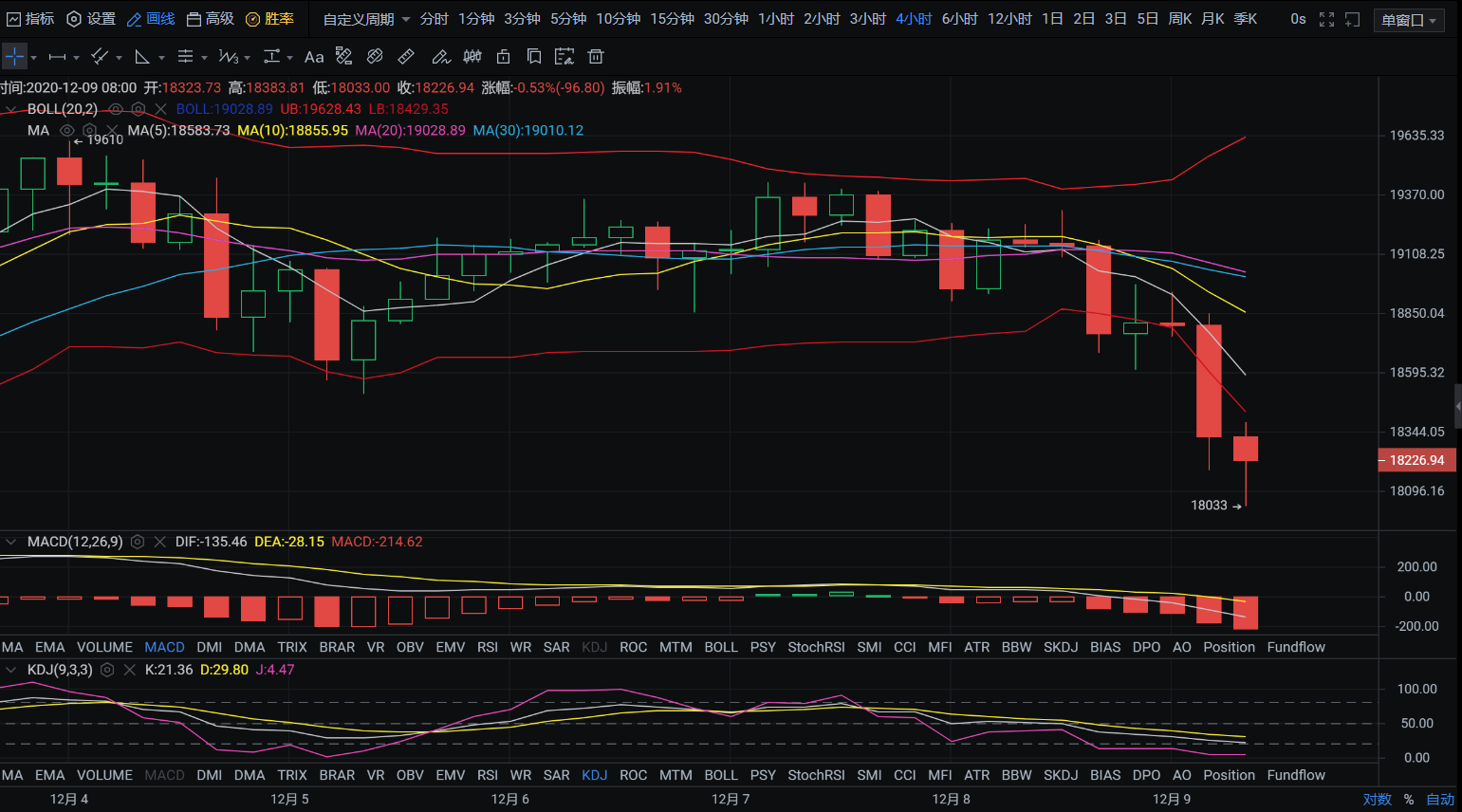Collapse the MACD panel chevron

[11, 542]
